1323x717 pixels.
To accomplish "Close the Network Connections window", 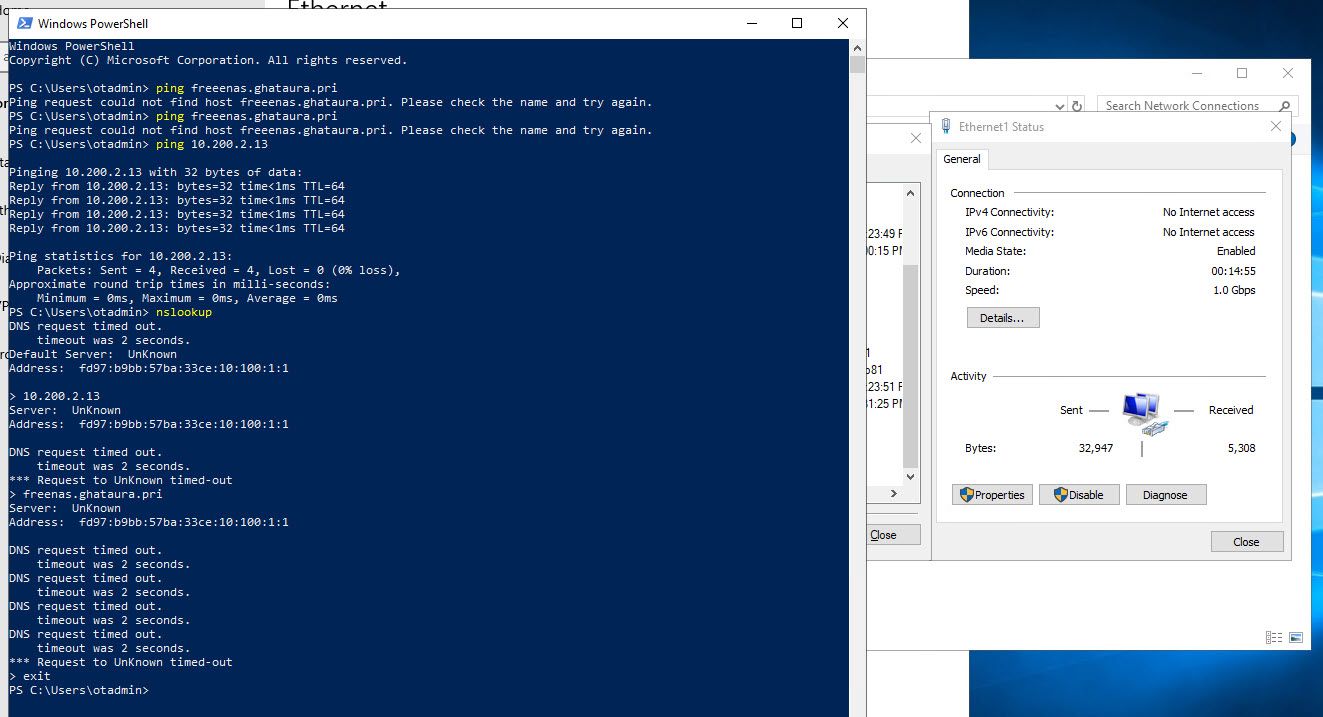I will click(1288, 73).
